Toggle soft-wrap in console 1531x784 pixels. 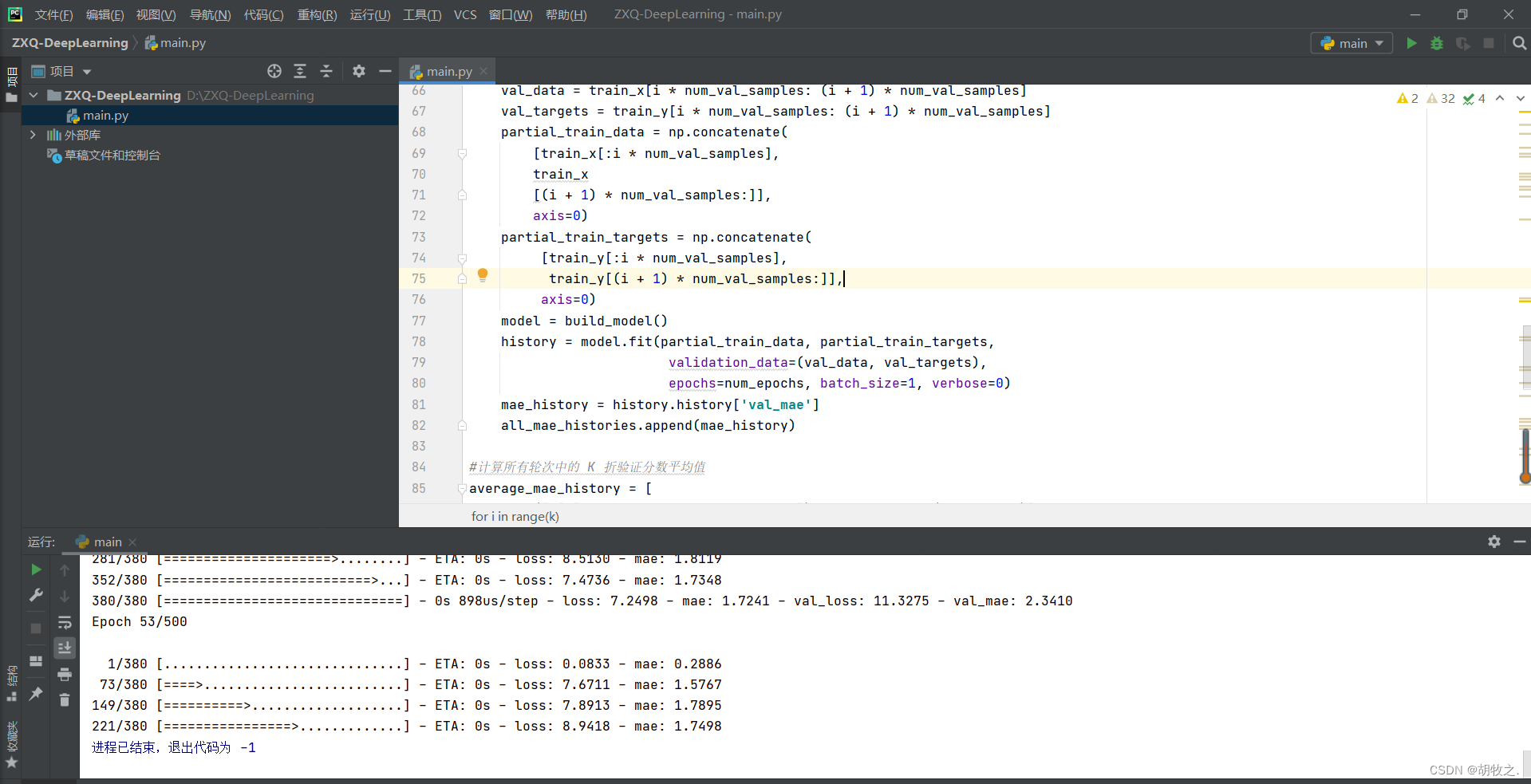coord(65,622)
